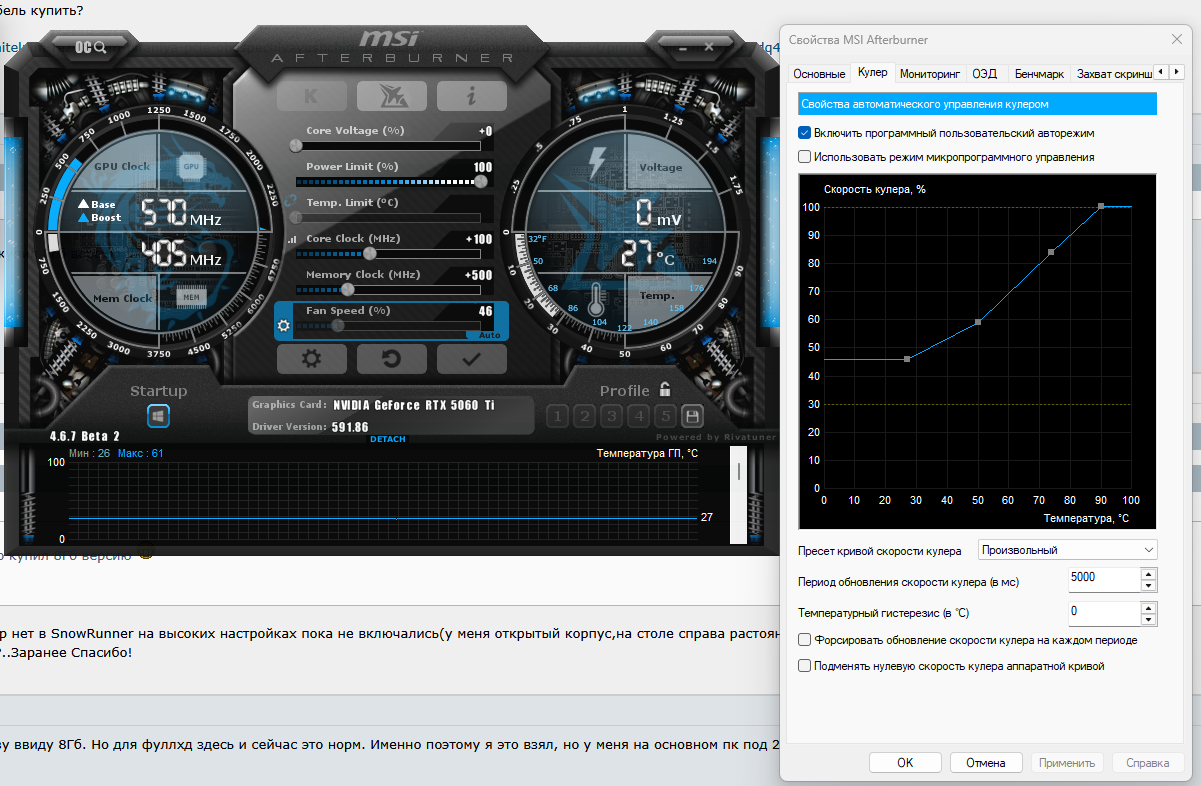Viewport: 1201px width, 786px height.
Task: Select the fan curve point at 90°C
Action: 1101,206
